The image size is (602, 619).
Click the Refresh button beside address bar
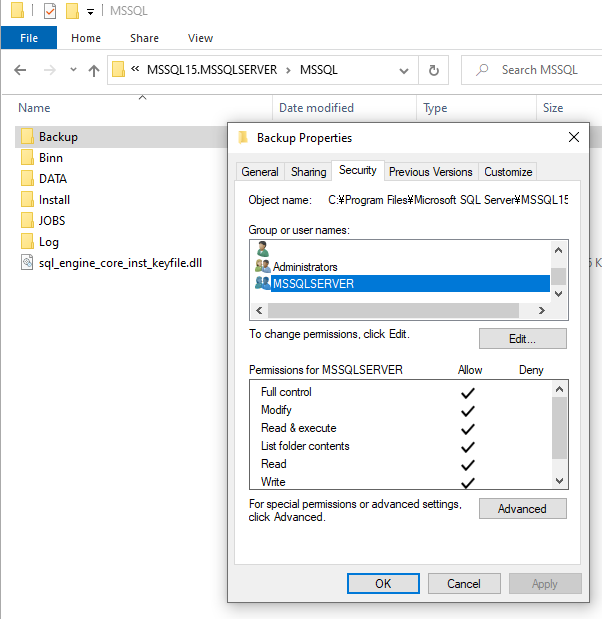(433, 71)
